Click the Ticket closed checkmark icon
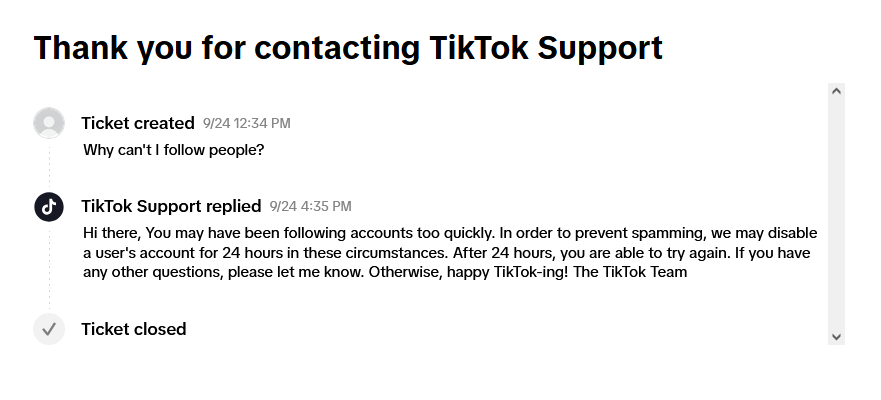 point(49,329)
